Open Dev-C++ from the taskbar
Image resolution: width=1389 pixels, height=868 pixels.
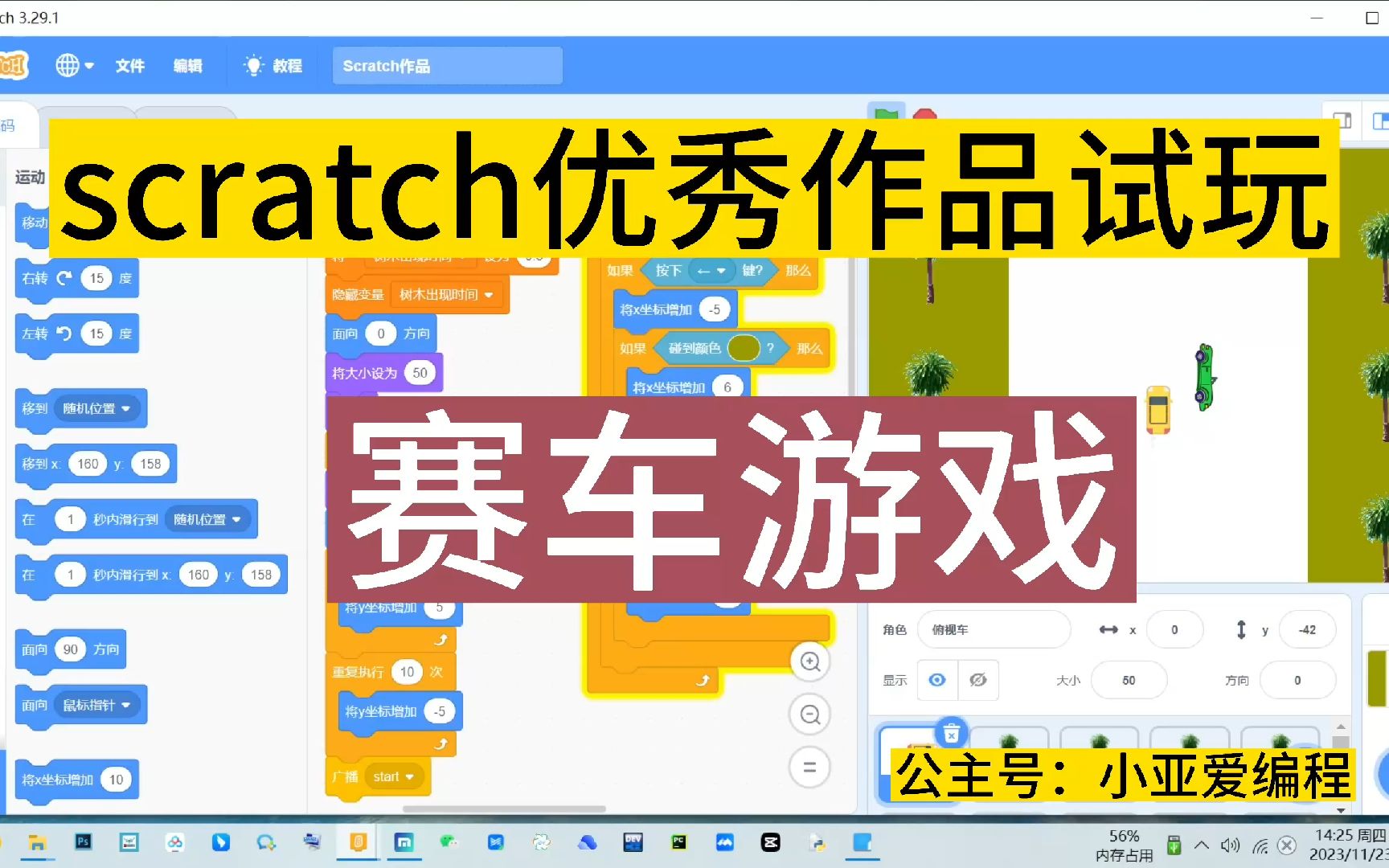click(x=633, y=842)
